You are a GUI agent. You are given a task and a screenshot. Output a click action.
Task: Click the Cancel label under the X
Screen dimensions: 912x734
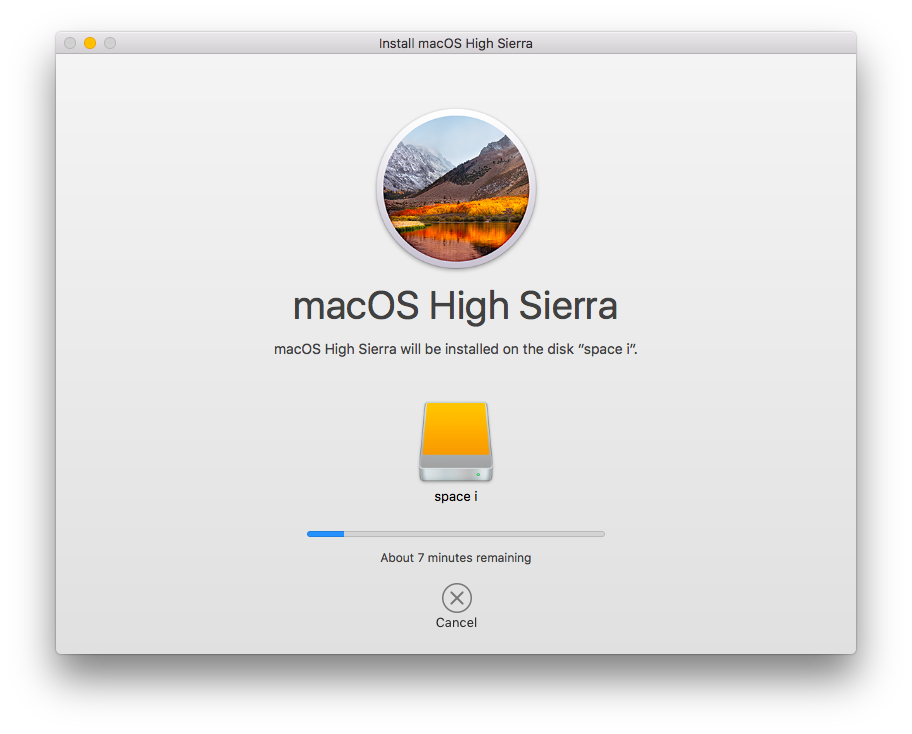point(456,622)
